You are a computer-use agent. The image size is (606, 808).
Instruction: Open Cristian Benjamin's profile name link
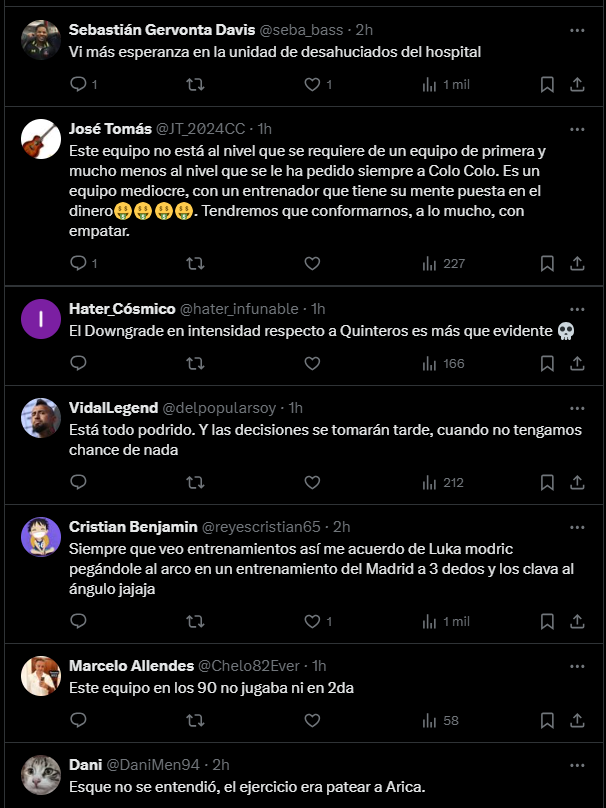pos(133,527)
